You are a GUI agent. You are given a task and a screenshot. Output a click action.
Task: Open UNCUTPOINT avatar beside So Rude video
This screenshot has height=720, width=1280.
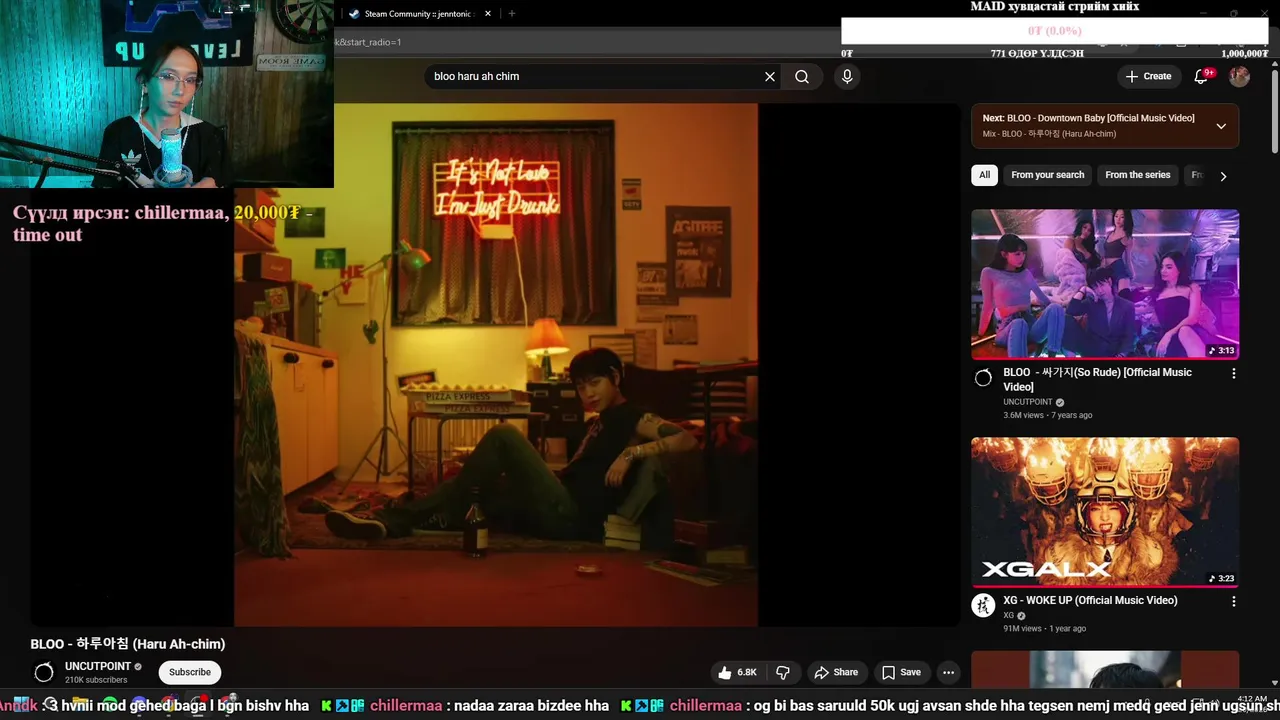coord(983,378)
